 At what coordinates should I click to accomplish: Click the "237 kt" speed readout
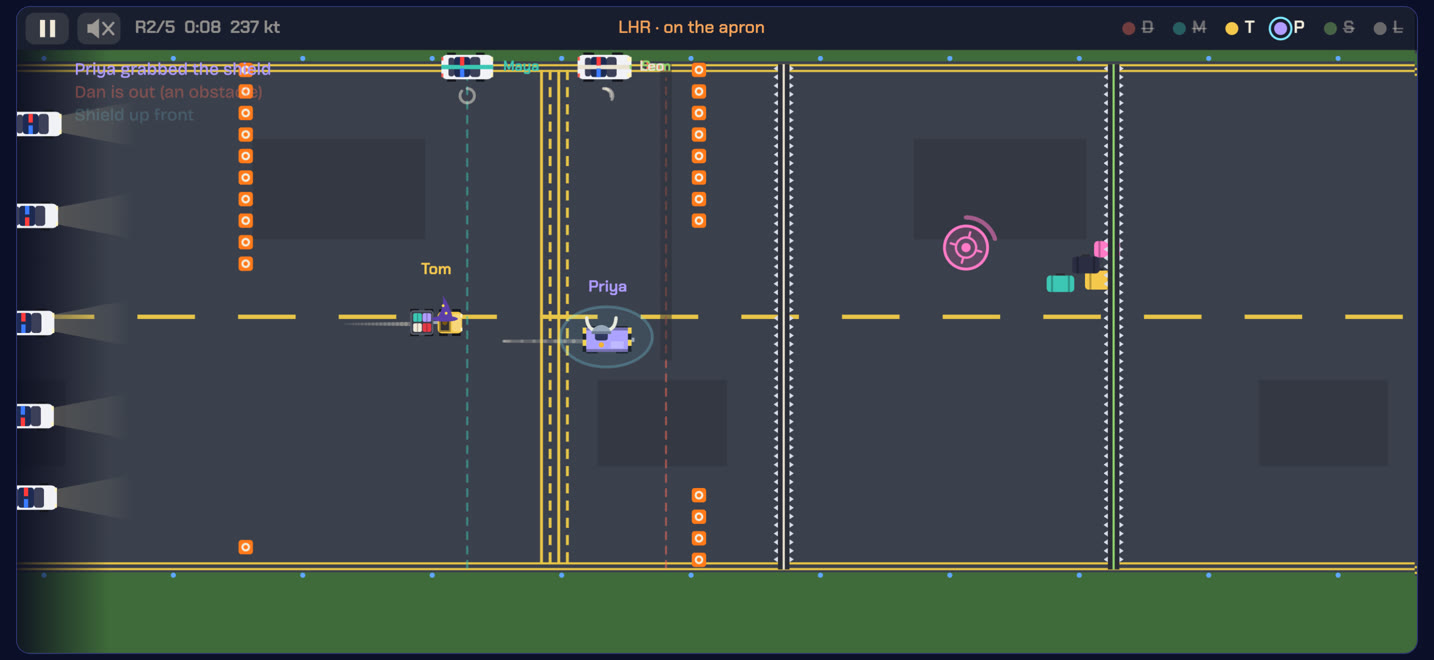pyautogui.click(x=255, y=28)
